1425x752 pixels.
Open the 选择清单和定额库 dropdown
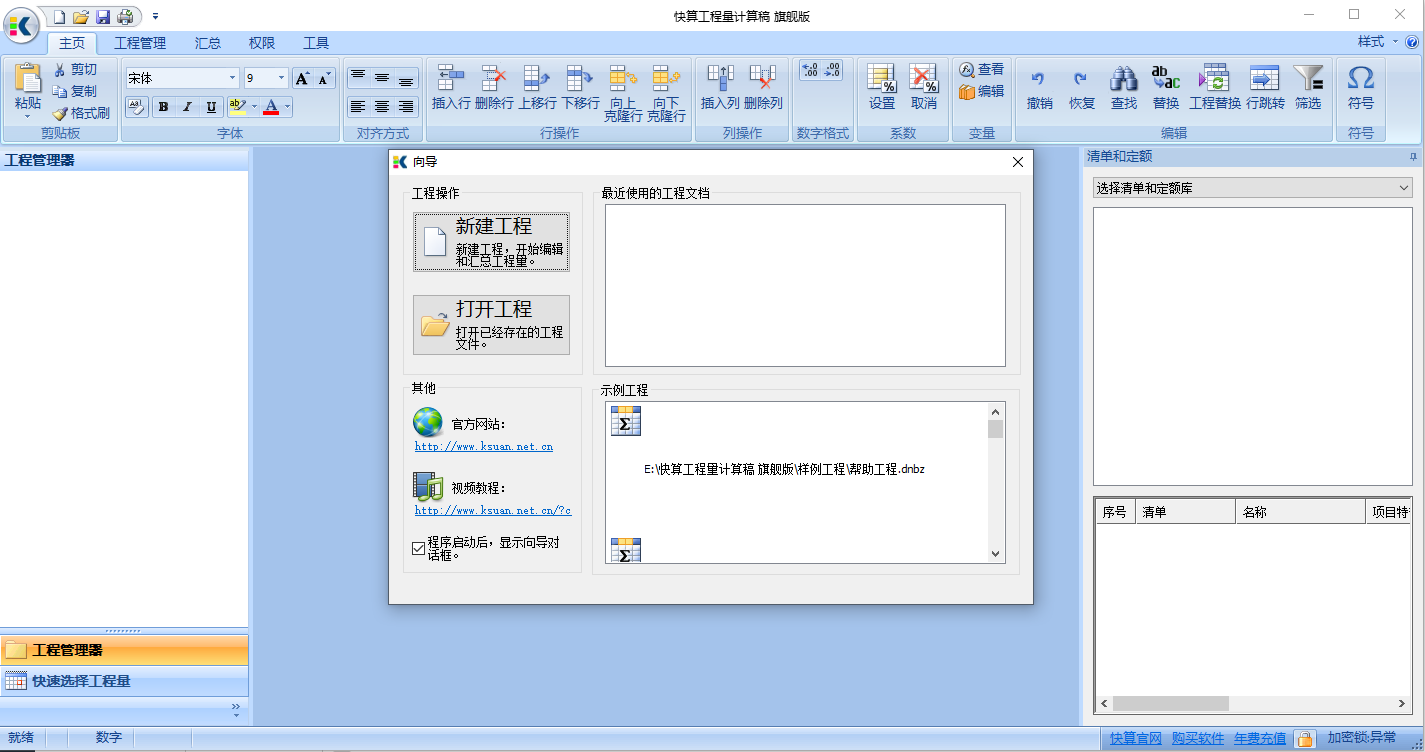(1250, 187)
